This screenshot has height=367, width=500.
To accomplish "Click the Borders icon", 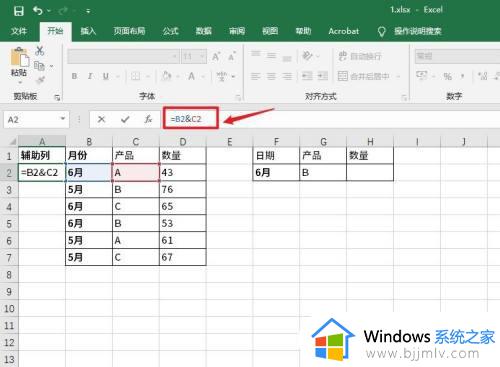I will pos(135,76).
